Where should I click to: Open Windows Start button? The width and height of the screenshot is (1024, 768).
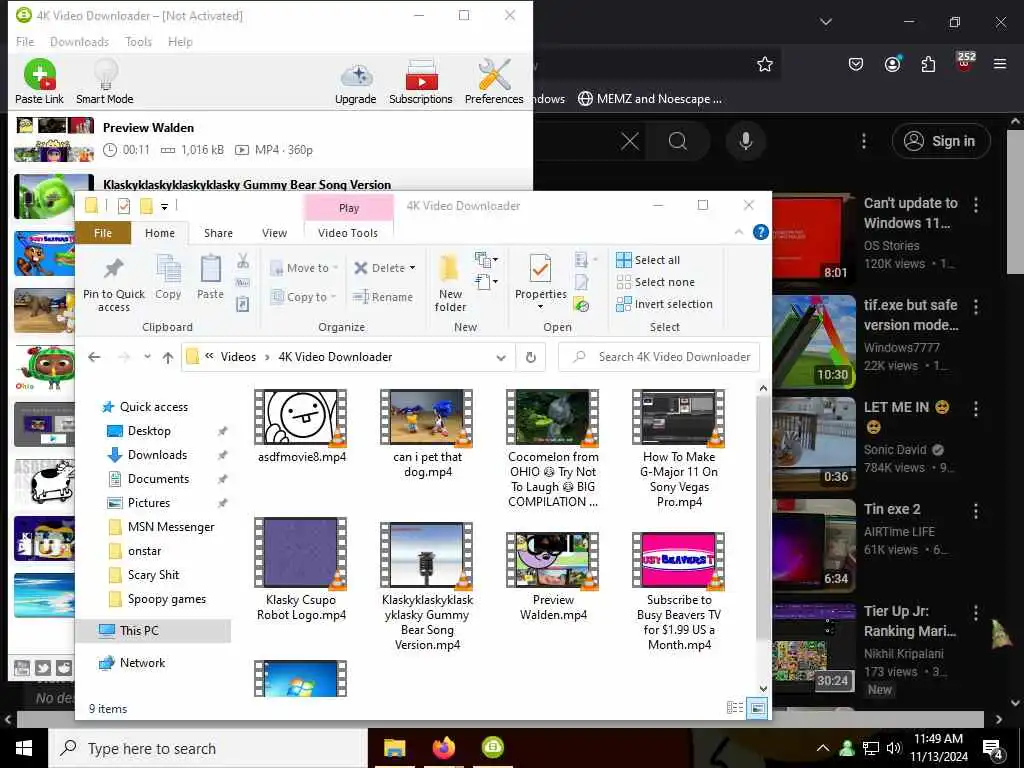pyautogui.click(x=24, y=748)
